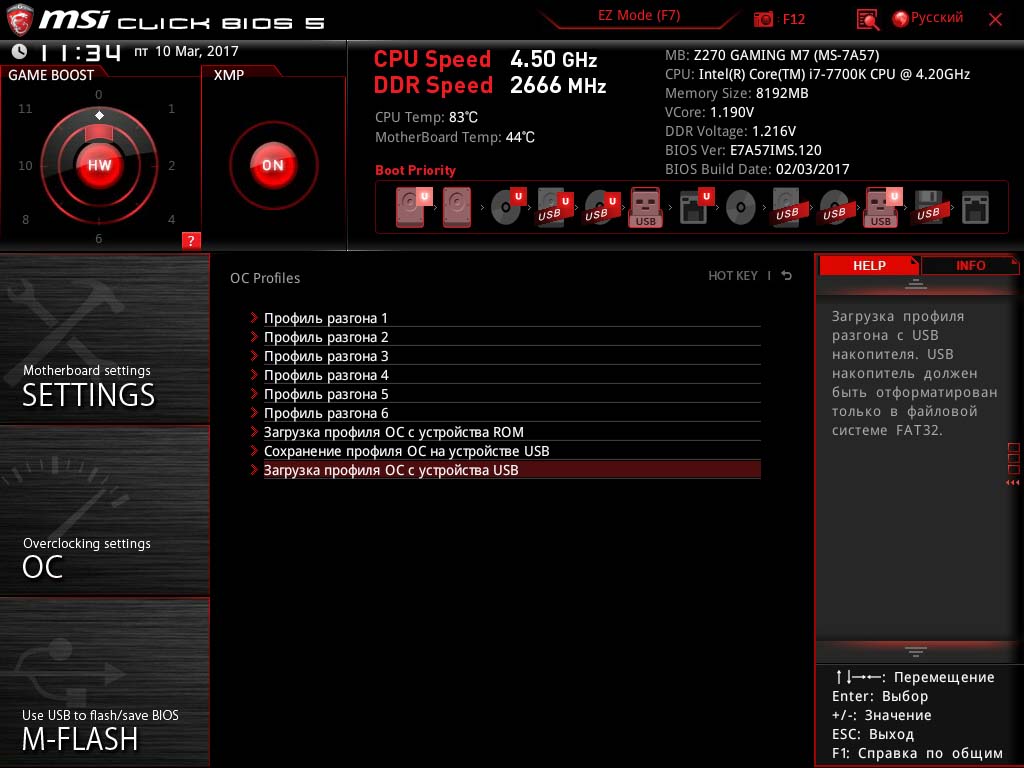This screenshot has height=768, width=1024.
Task: Open the M-FLASH BIOS flashing section
Action: click(x=104, y=683)
